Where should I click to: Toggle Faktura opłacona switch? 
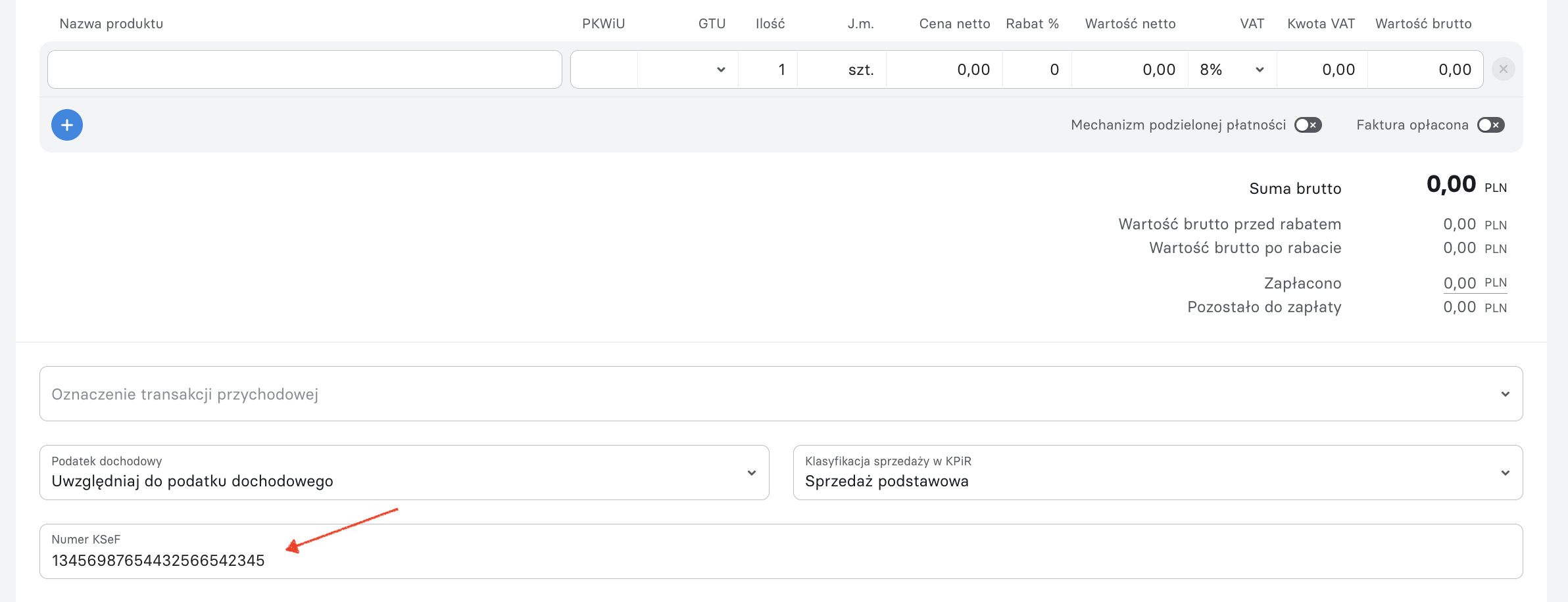pos(1490,125)
